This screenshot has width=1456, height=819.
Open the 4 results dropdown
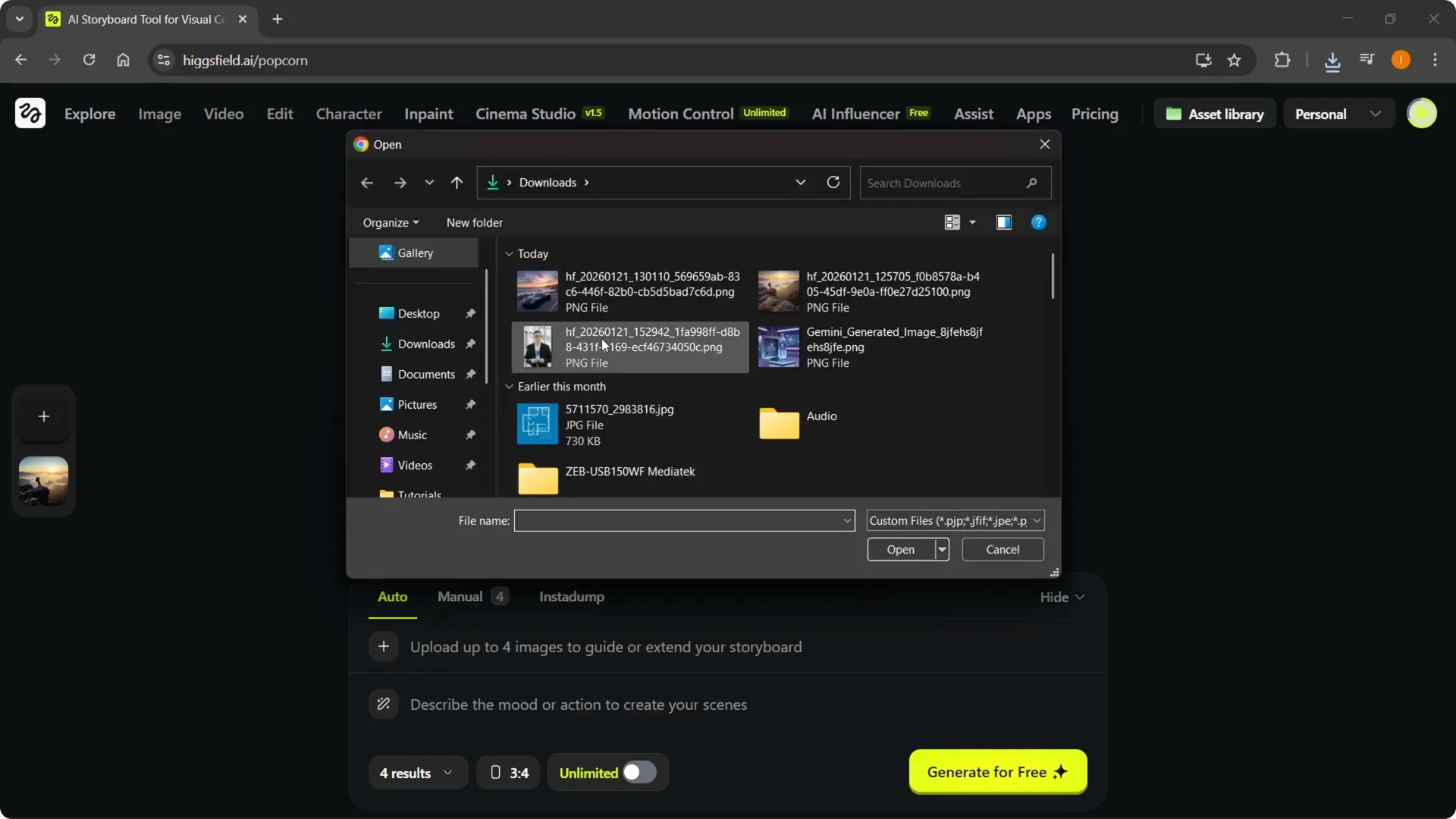(416, 772)
